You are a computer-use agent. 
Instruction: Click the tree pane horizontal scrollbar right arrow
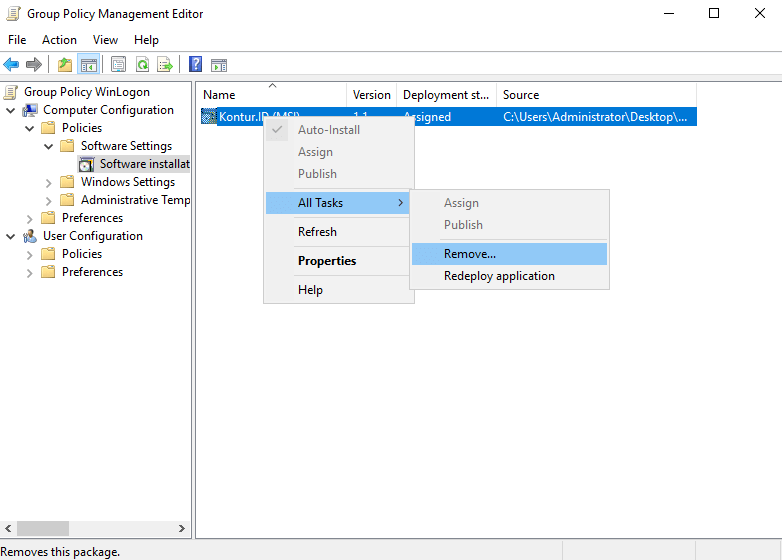182,528
